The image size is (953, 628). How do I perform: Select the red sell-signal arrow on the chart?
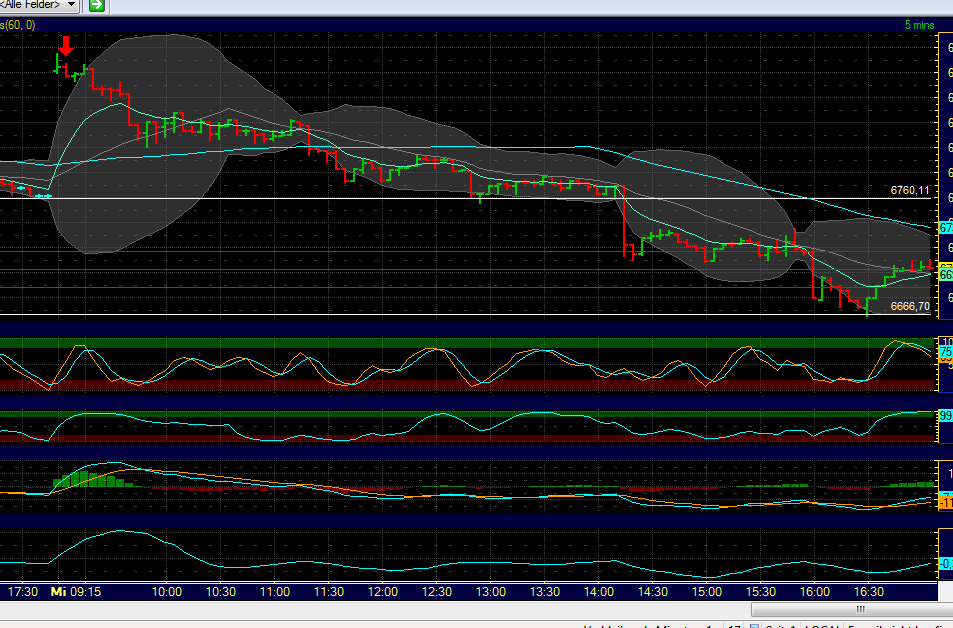pyautogui.click(x=64, y=46)
